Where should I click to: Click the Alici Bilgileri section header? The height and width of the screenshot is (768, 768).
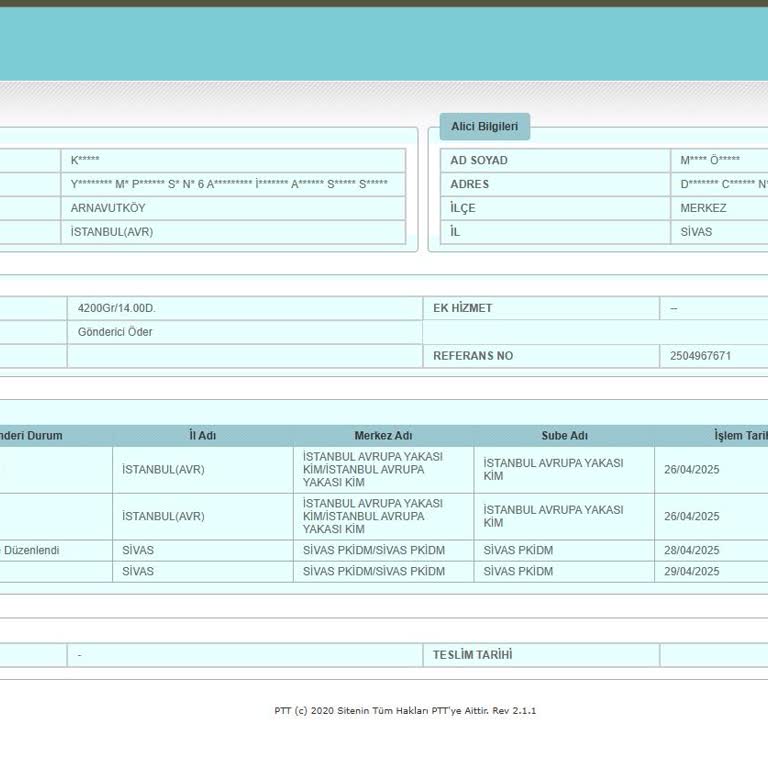[484, 126]
